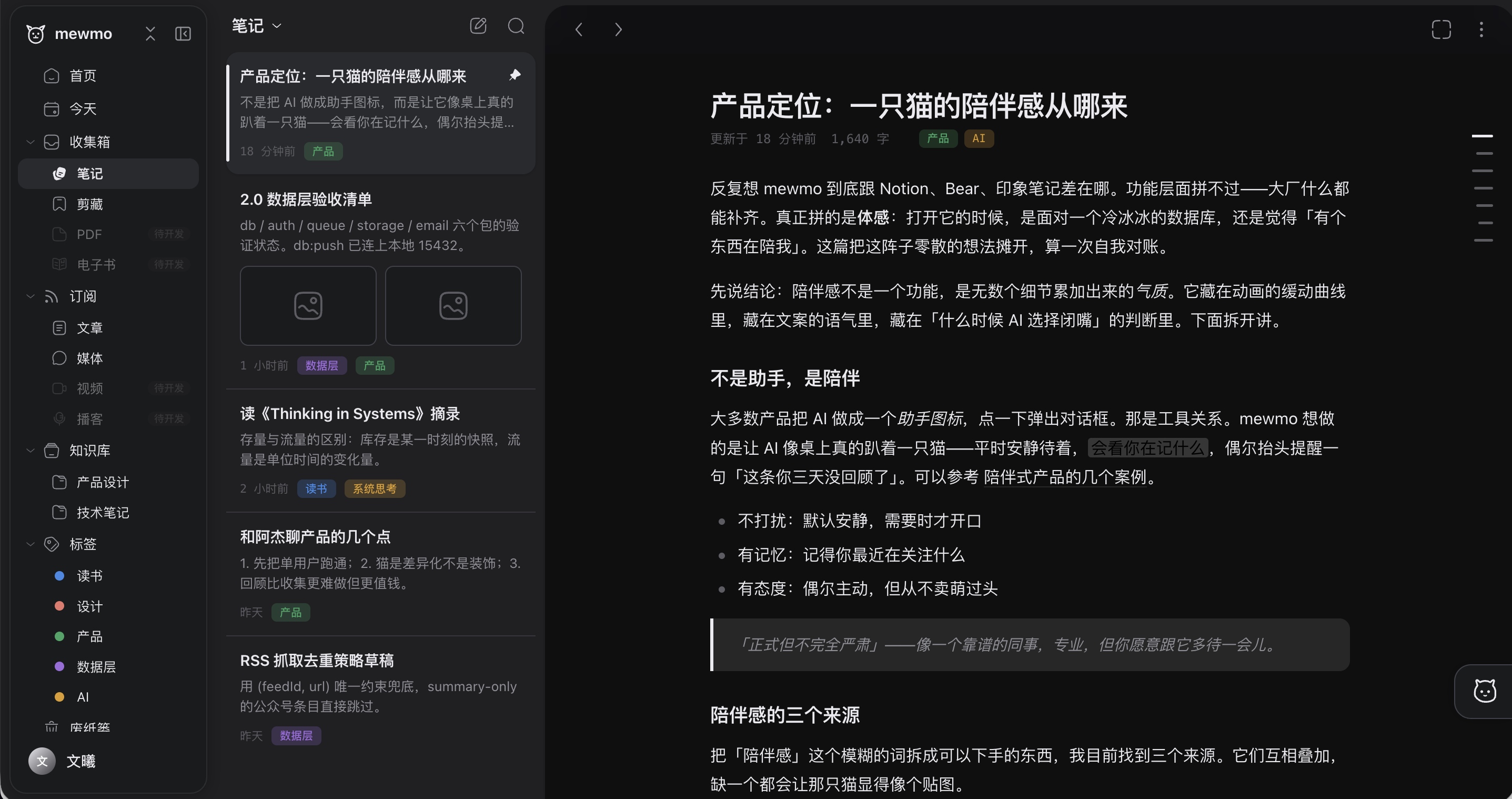Open the 首页 home item
Viewport: 1512px width, 799px height.
108,76
